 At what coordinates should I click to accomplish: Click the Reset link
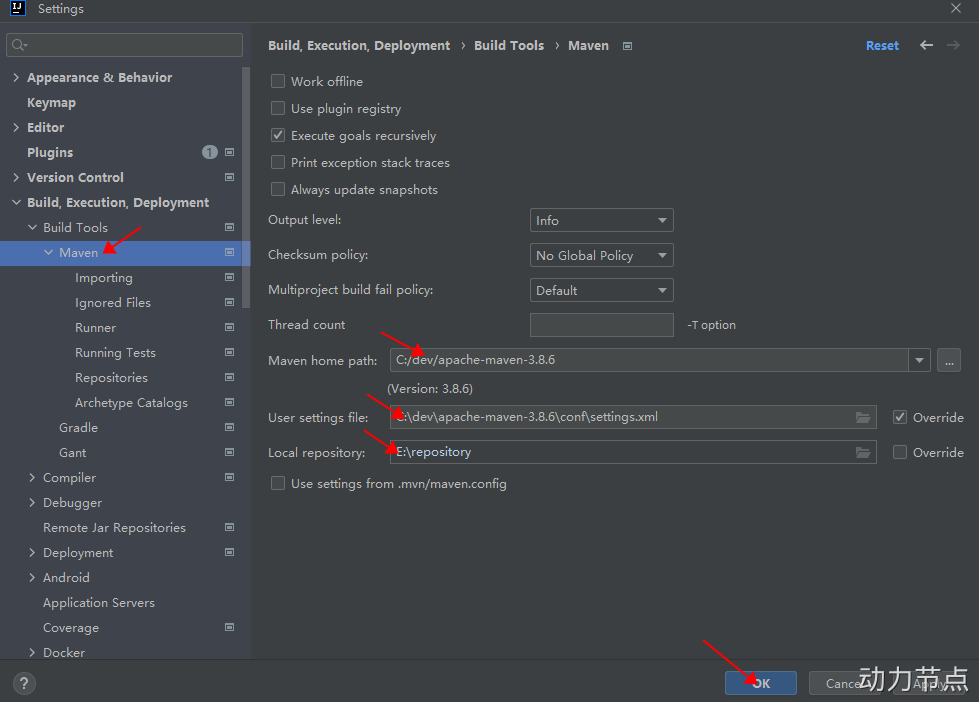pyautogui.click(x=882, y=46)
